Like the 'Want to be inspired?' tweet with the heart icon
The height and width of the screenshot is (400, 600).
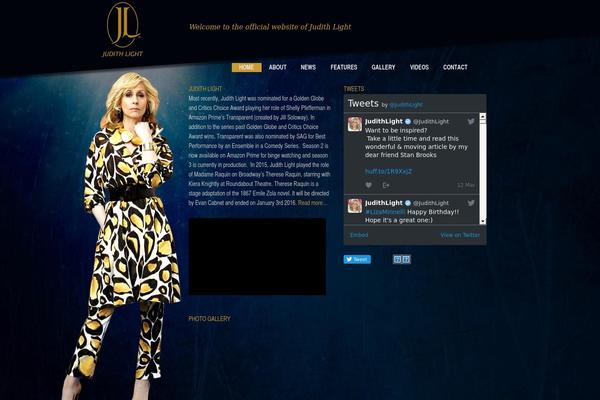tap(368, 185)
